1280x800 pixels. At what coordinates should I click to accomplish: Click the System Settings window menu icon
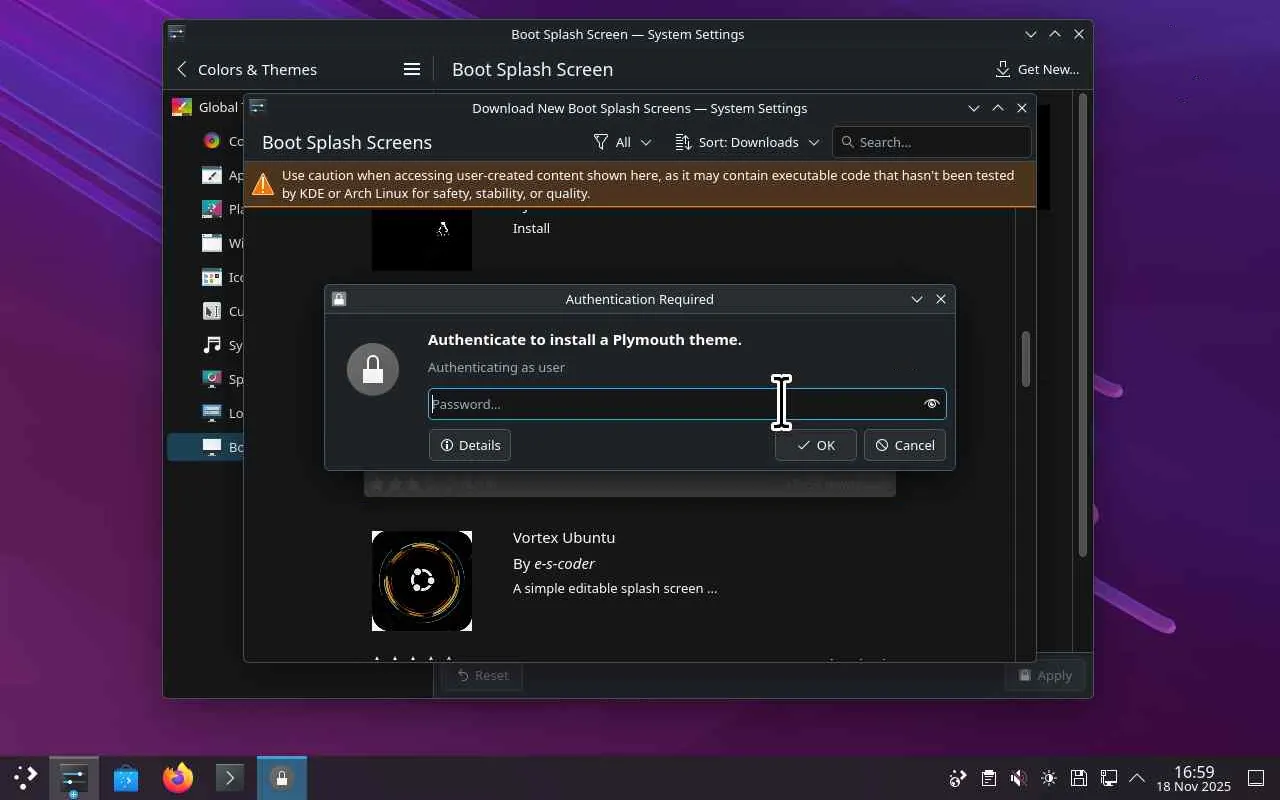click(x=176, y=33)
